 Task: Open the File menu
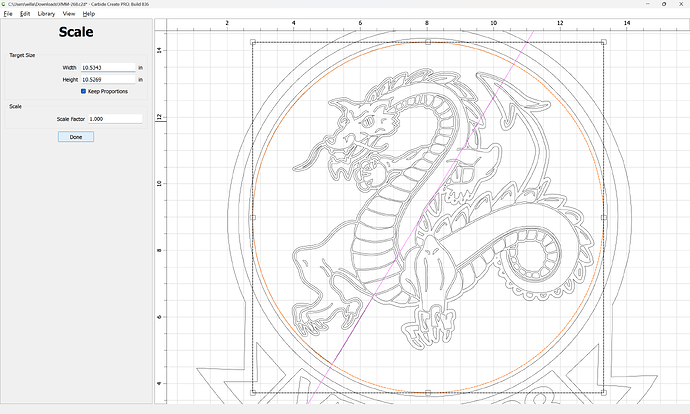tap(8, 14)
